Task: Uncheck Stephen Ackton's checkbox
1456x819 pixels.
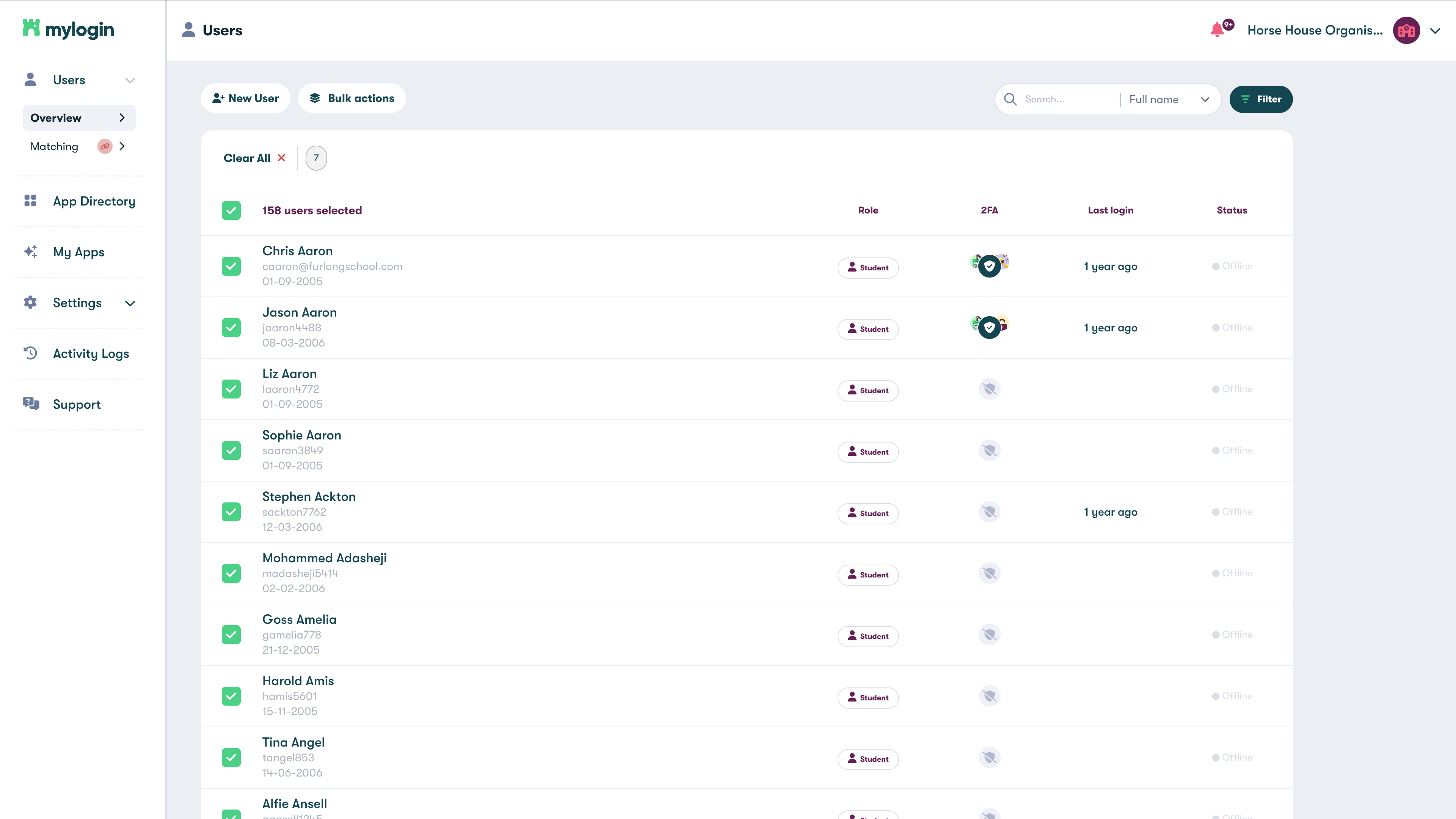Action: (x=231, y=512)
